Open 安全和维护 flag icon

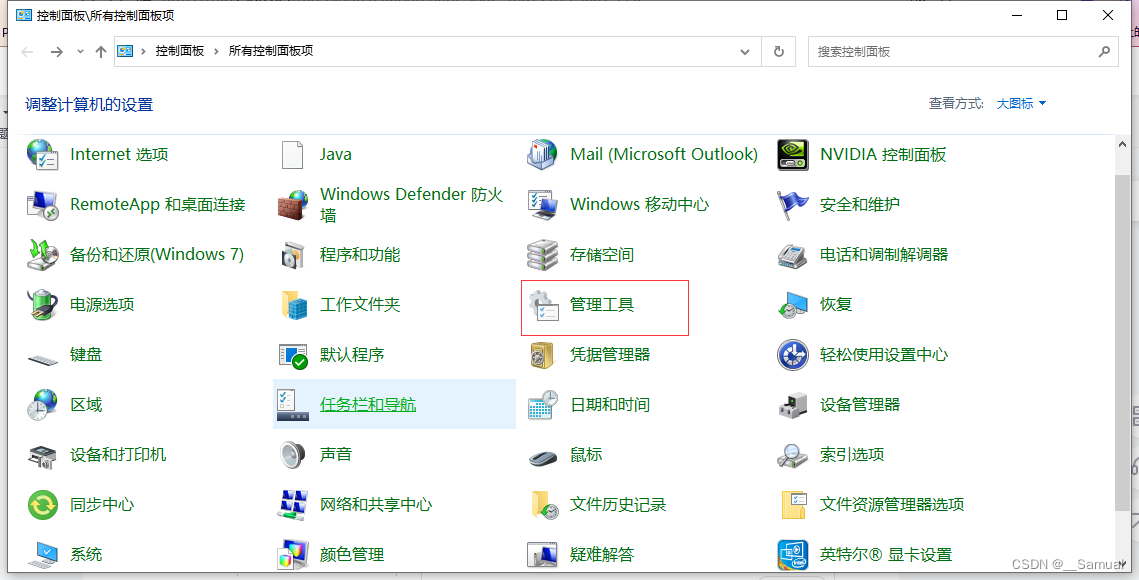click(793, 205)
